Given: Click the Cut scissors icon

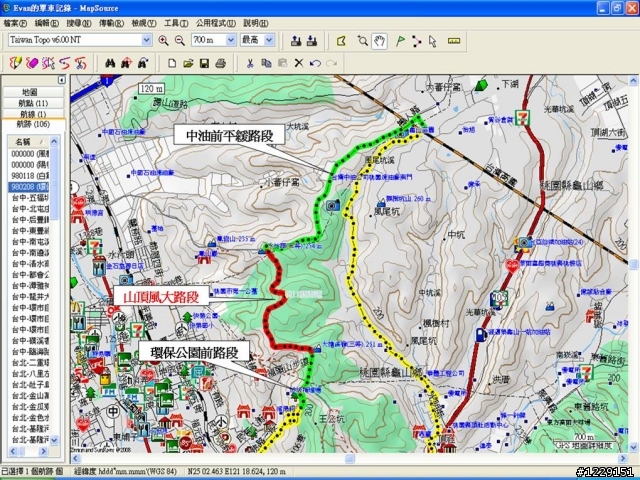Looking at the screenshot, I should (x=250, y=63).
